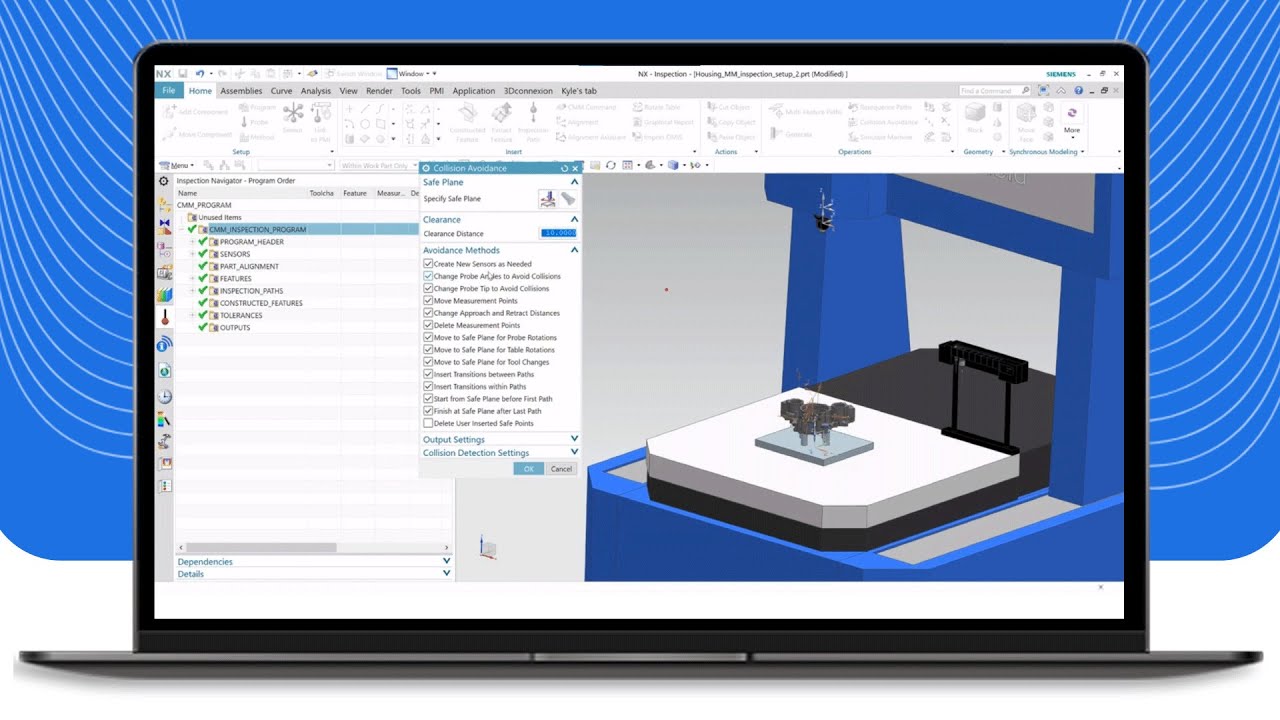Switch to the Analysis tab
Viewport: 1280px width, 720px height.
click(x=316, y=91)
